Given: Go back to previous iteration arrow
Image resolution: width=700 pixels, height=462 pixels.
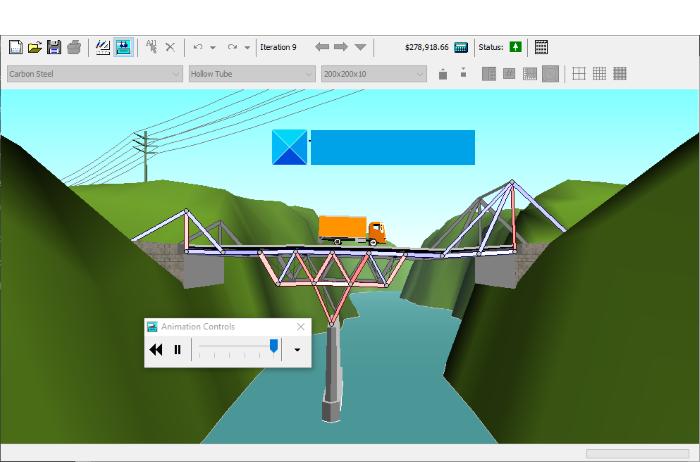Looking at the screenshot, I should click(x=322, y=47).
